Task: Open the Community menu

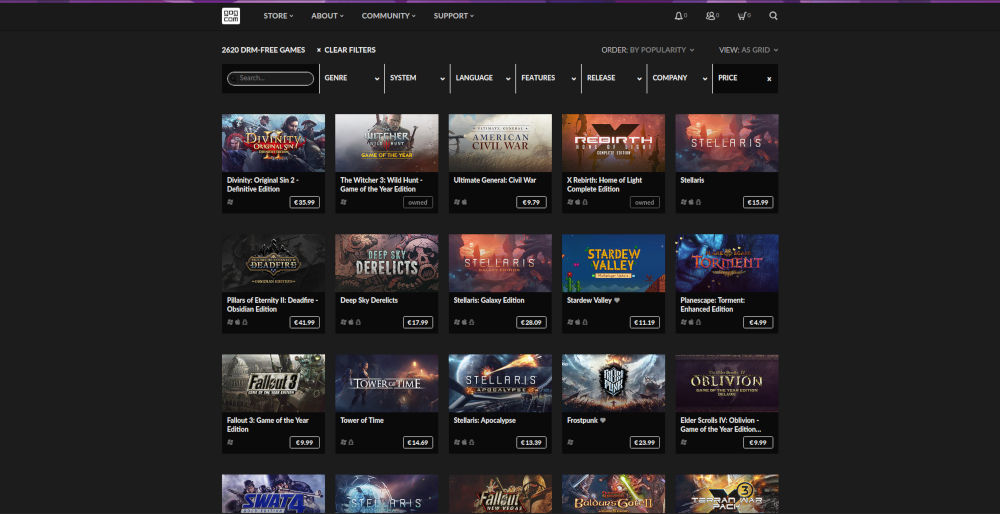Action: 389,16
